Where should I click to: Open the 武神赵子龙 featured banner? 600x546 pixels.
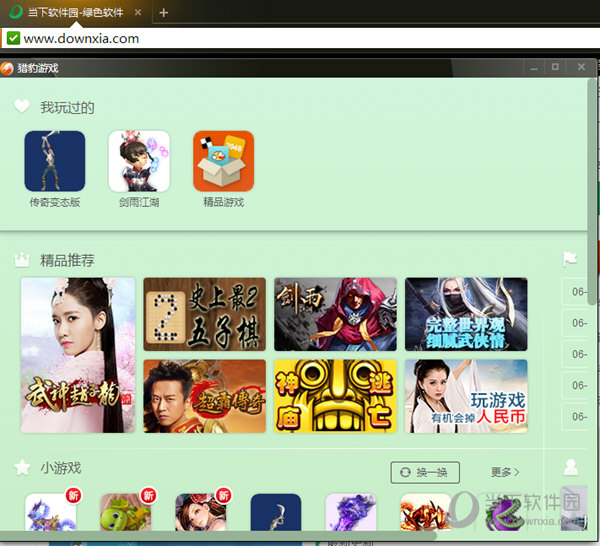pyautogui.click(x=78, y=355)
